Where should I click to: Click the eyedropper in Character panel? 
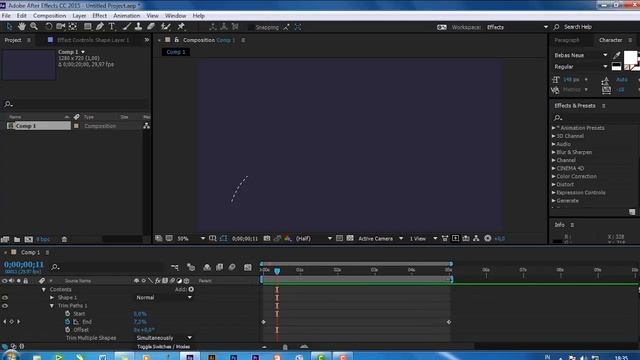[617, 55]
